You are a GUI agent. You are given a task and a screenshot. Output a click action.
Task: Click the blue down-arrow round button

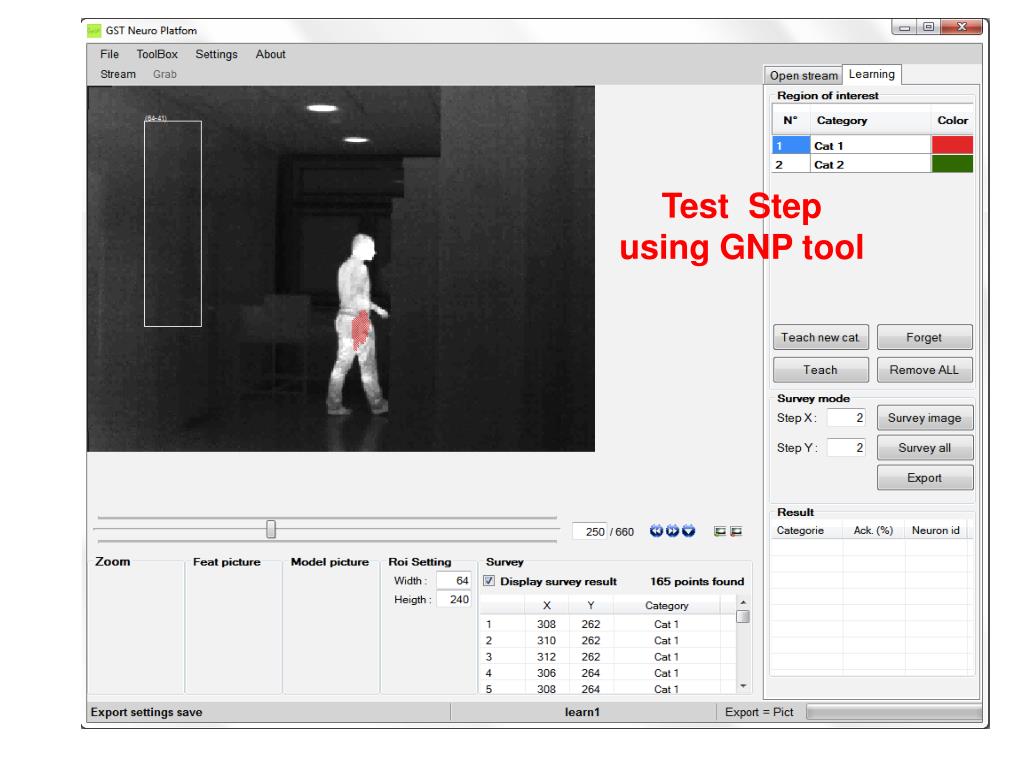tap(688, 531)
